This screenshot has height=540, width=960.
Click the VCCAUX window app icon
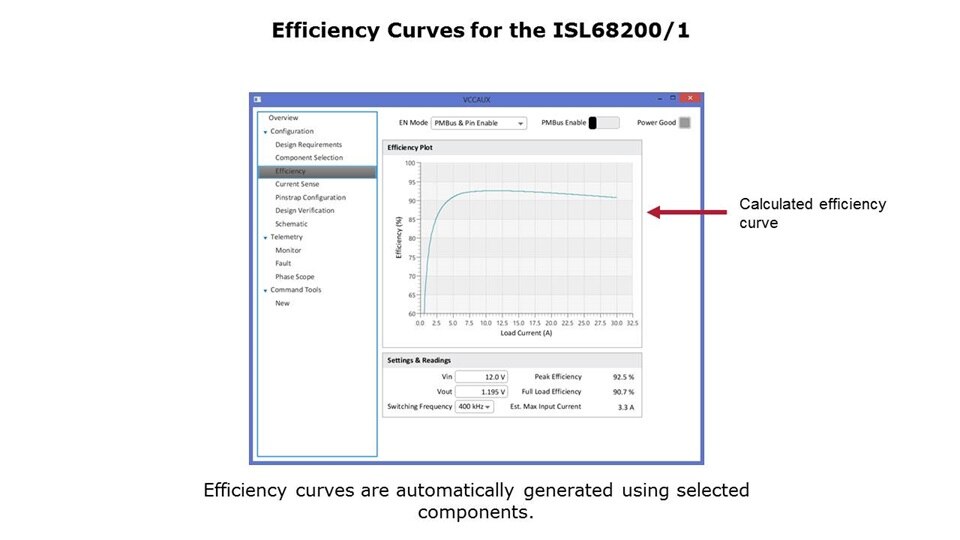point(258,99)
